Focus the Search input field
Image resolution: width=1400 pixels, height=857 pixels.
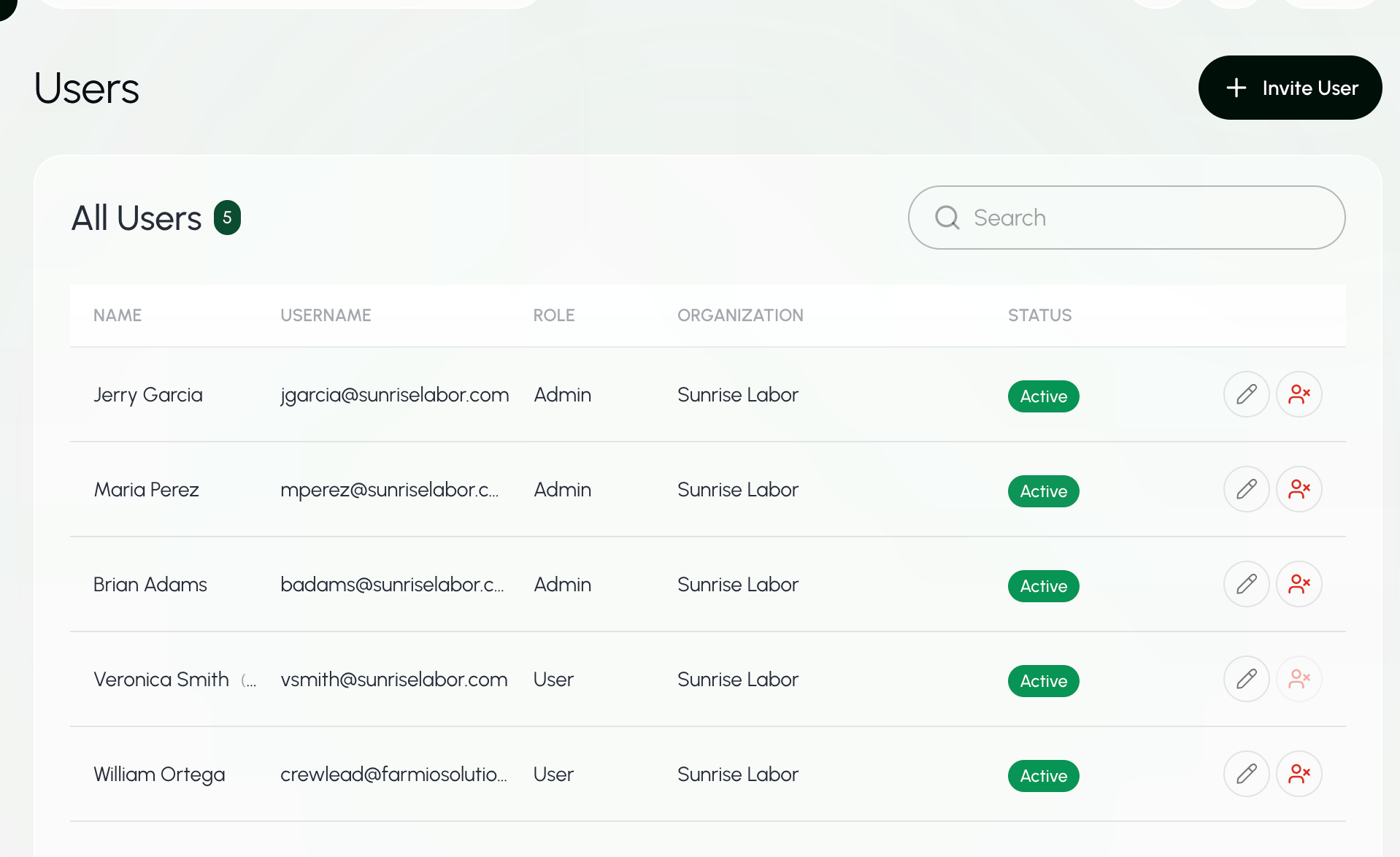click(x=1126, y=218)
